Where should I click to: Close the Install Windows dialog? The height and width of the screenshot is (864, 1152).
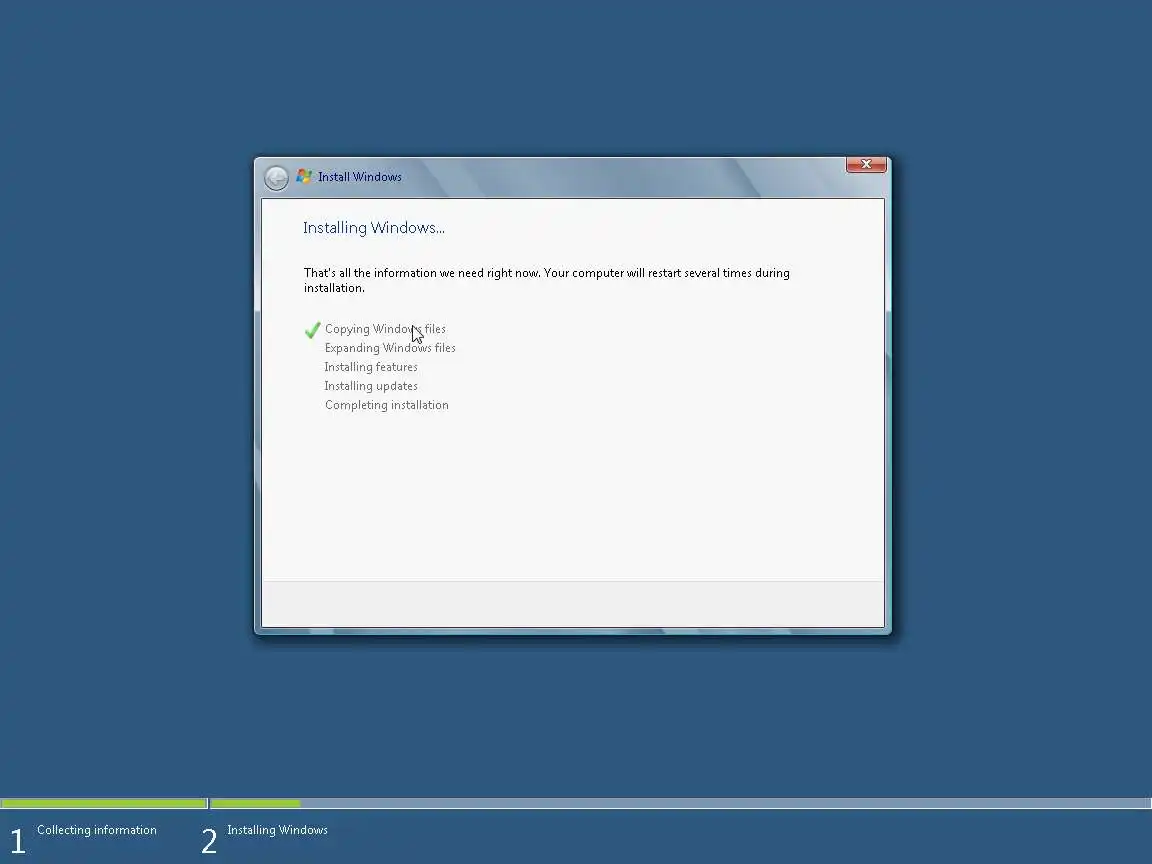[865, 165]
